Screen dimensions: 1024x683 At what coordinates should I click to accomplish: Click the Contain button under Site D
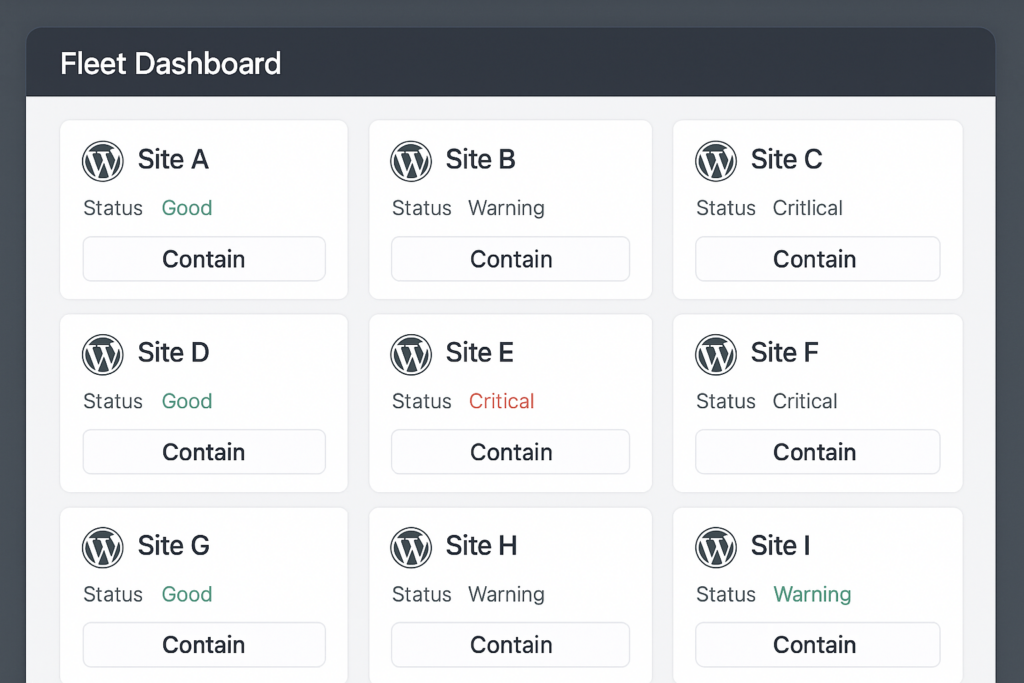(204, 451)
